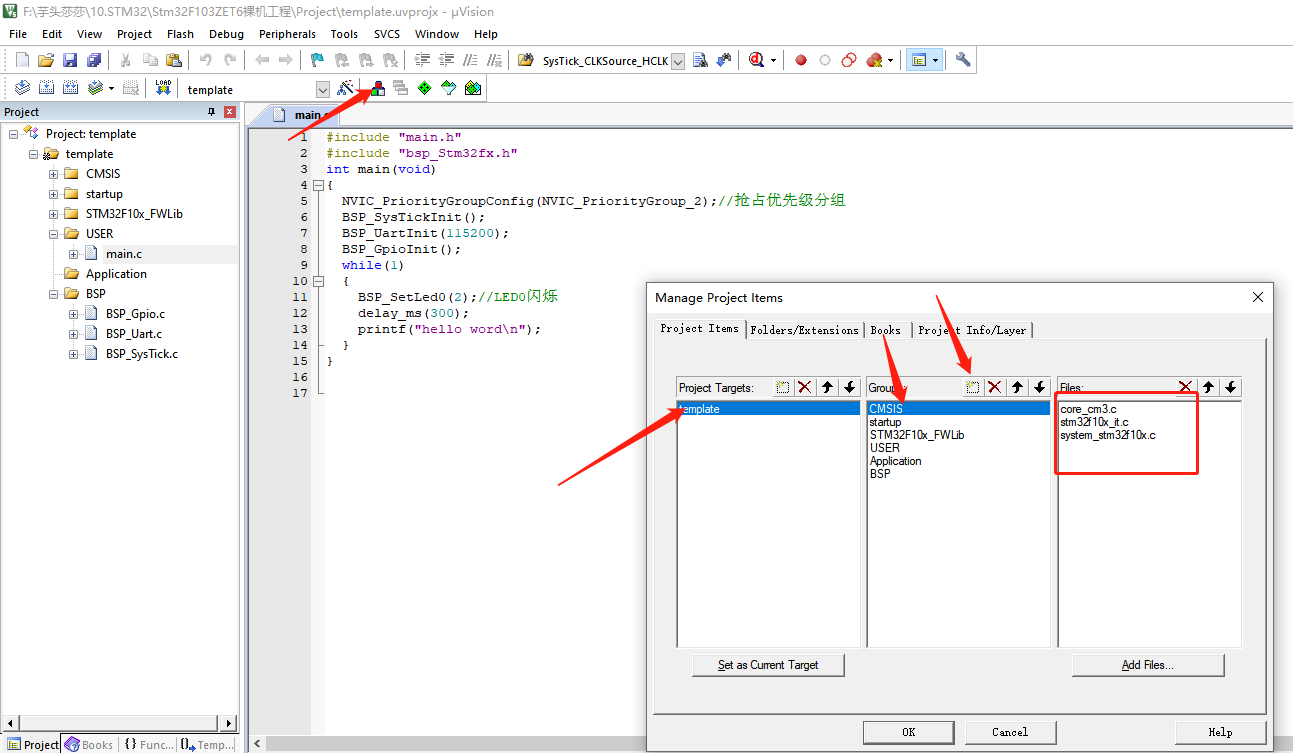Screen dimensions: 1293x753
Task: Select core_cm3.c in the Files list
Action: click(1089, 409)
